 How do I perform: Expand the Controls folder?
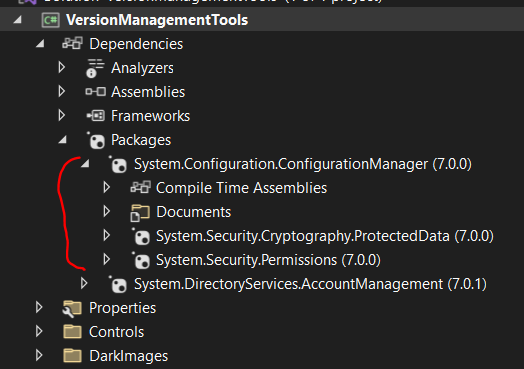click(39, 331)
